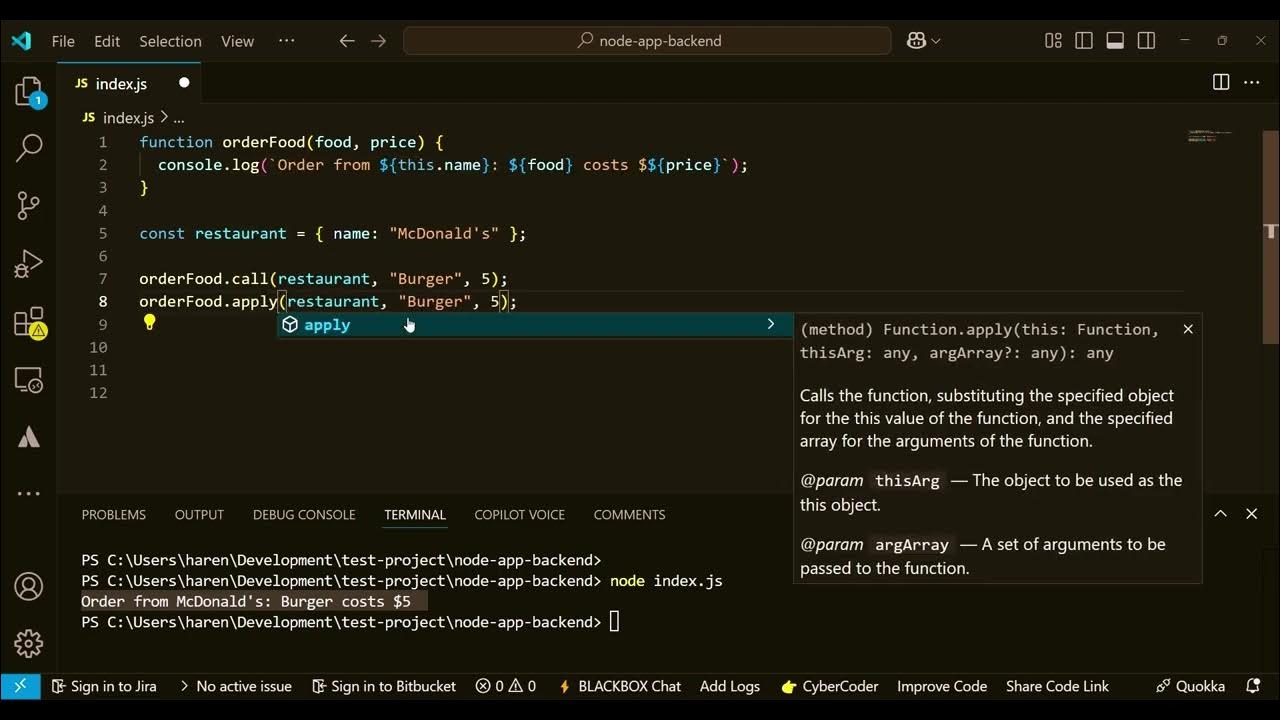Switch to the Copilot Voice tab

(x=520, y=514)
